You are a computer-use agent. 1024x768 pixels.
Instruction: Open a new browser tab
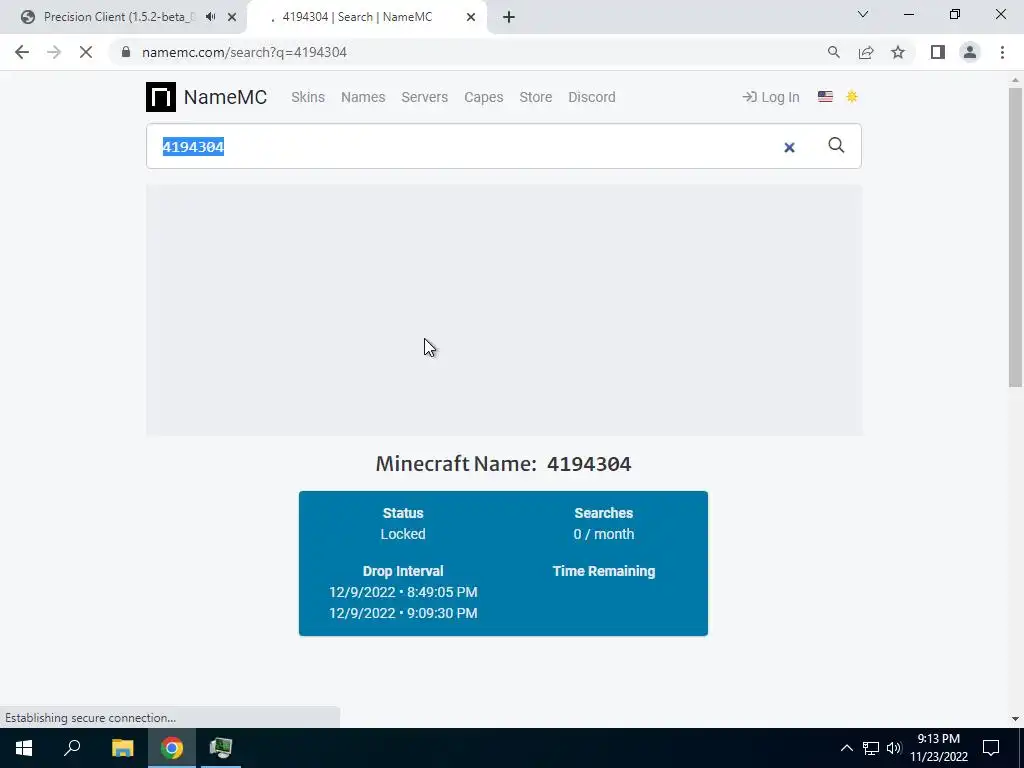pyautogui.click(x=509, y=17)
